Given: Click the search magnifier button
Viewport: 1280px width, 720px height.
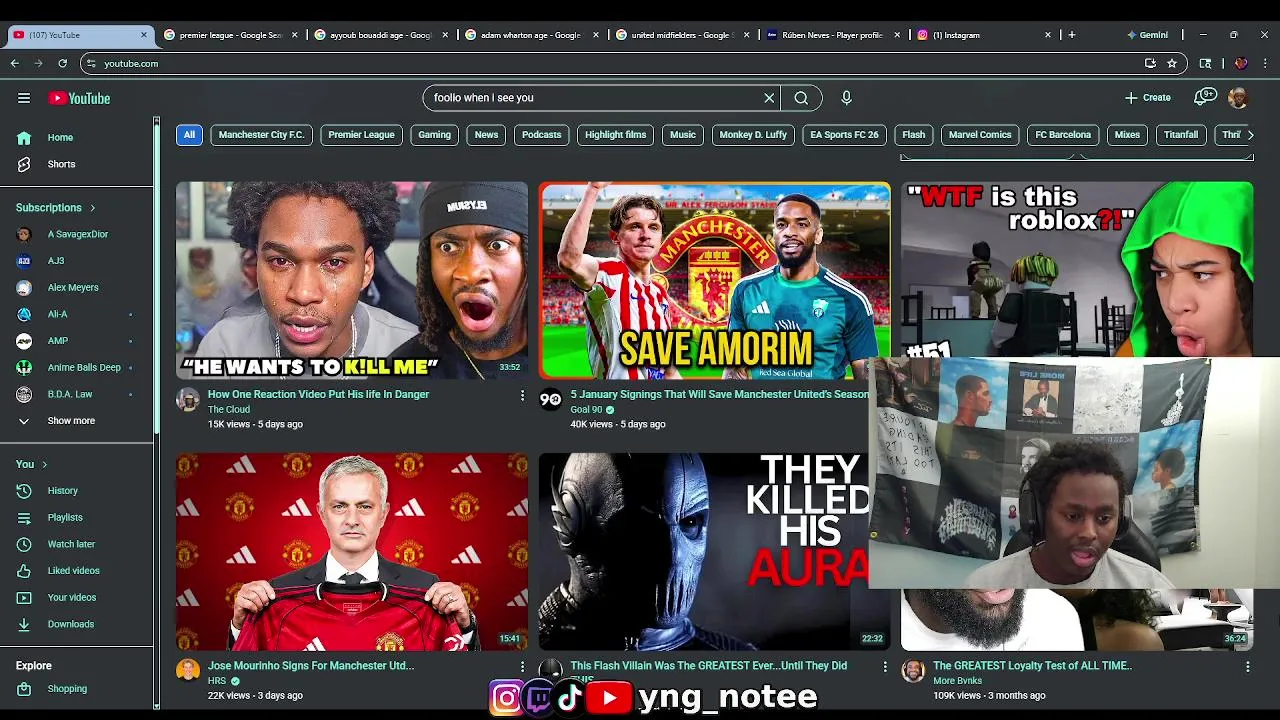Looking at the screenshot, I should pyautogui.click(x=801, y=98).
